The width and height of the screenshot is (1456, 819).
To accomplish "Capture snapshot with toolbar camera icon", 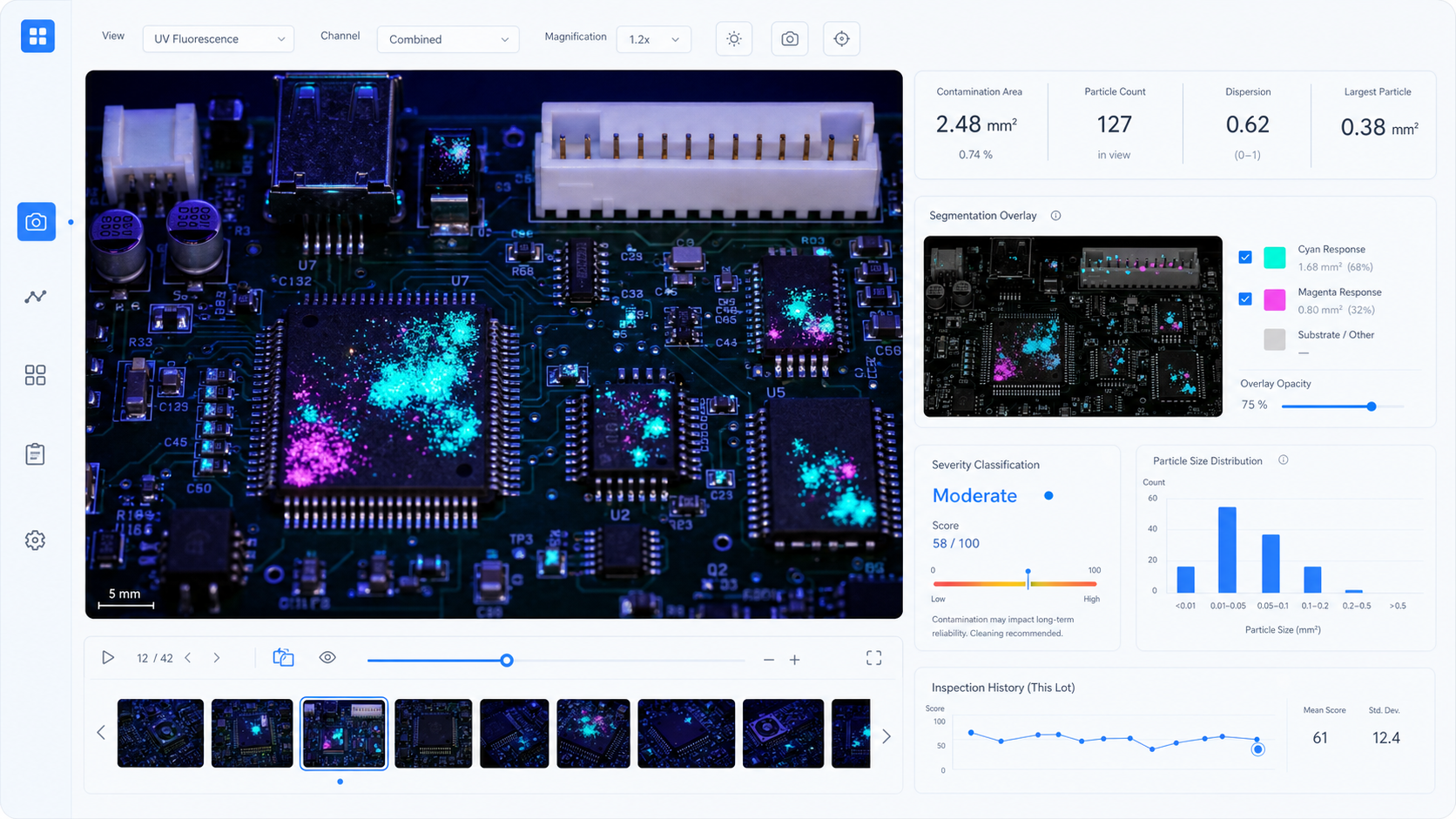I will tap(790, 39).
